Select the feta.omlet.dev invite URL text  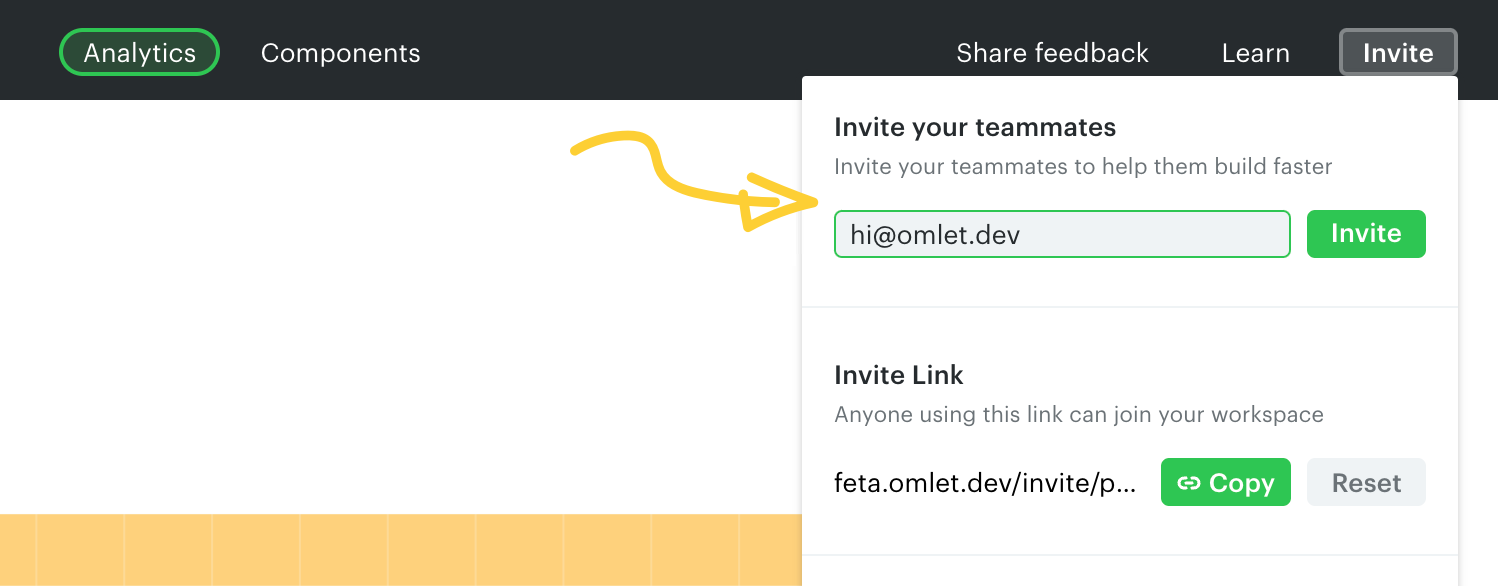click(x=984, y=483)
